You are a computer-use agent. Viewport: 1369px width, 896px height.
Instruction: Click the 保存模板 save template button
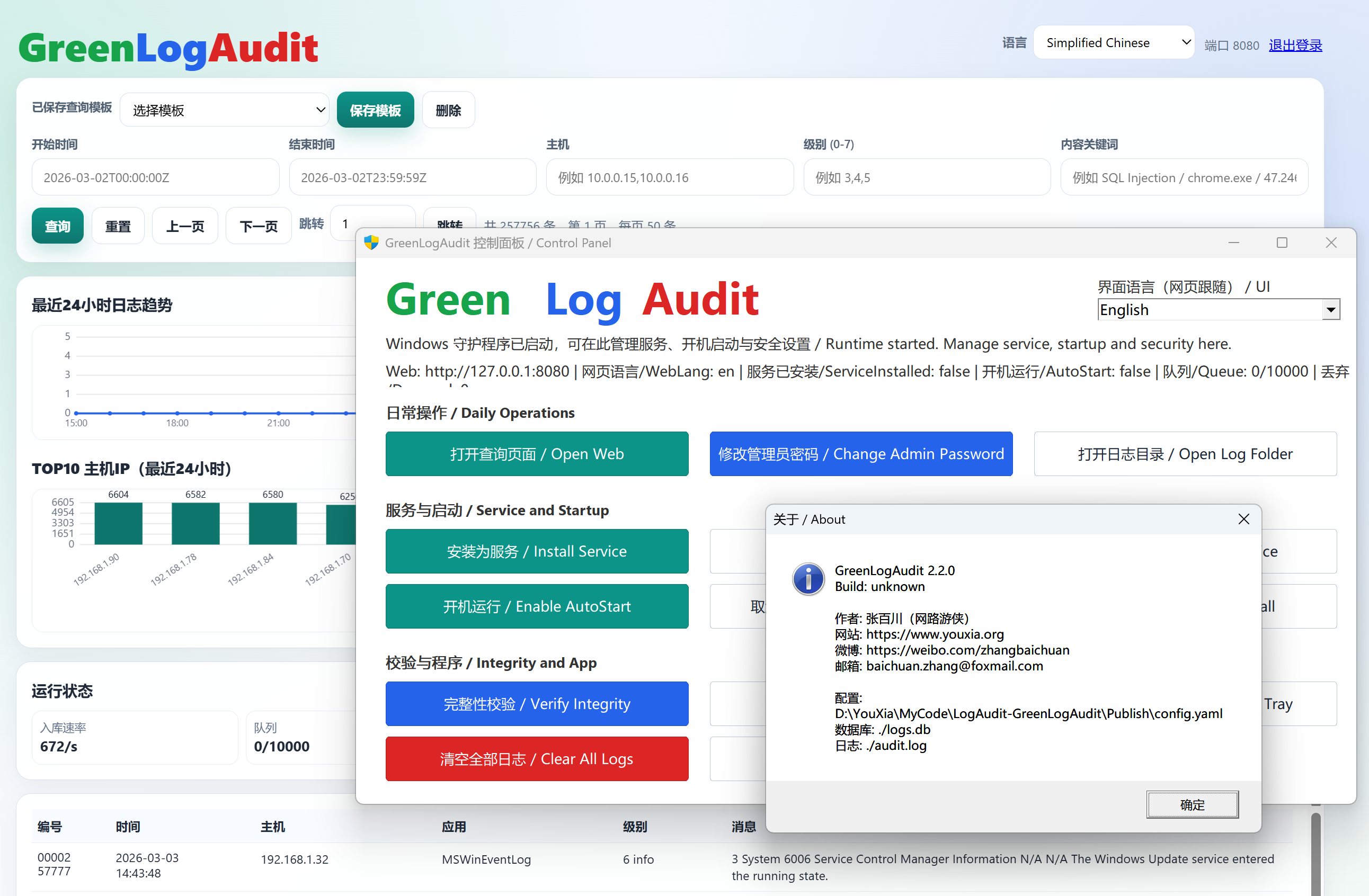point(375,109)
